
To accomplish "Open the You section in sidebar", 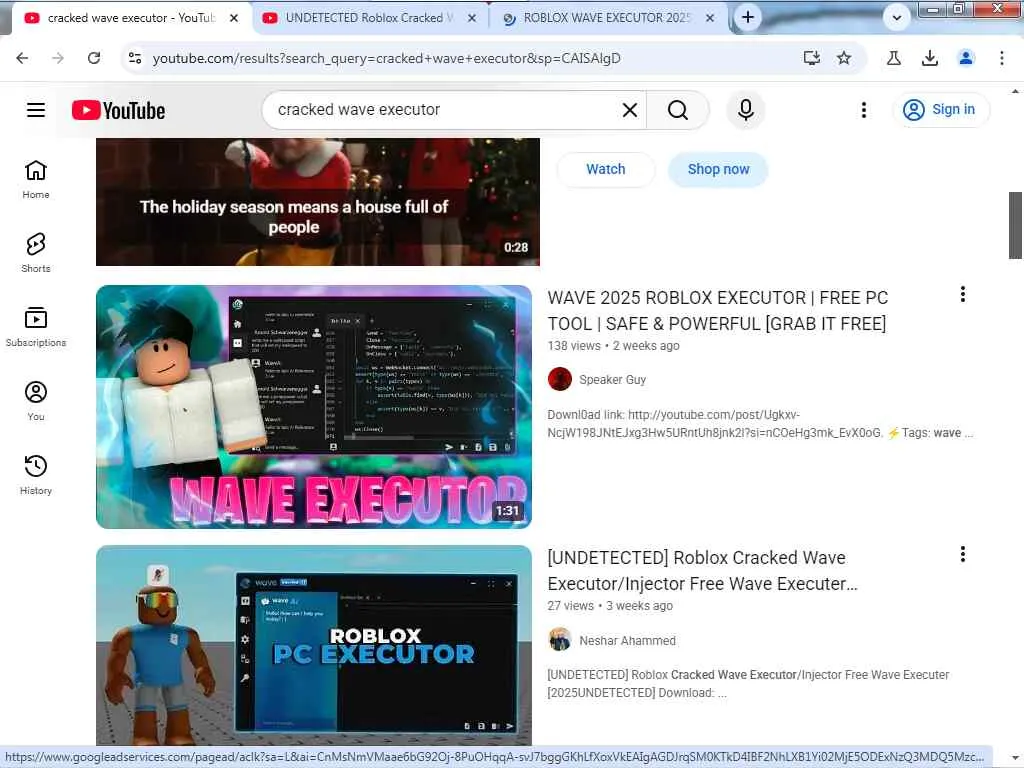I will (x=36, y=401).
